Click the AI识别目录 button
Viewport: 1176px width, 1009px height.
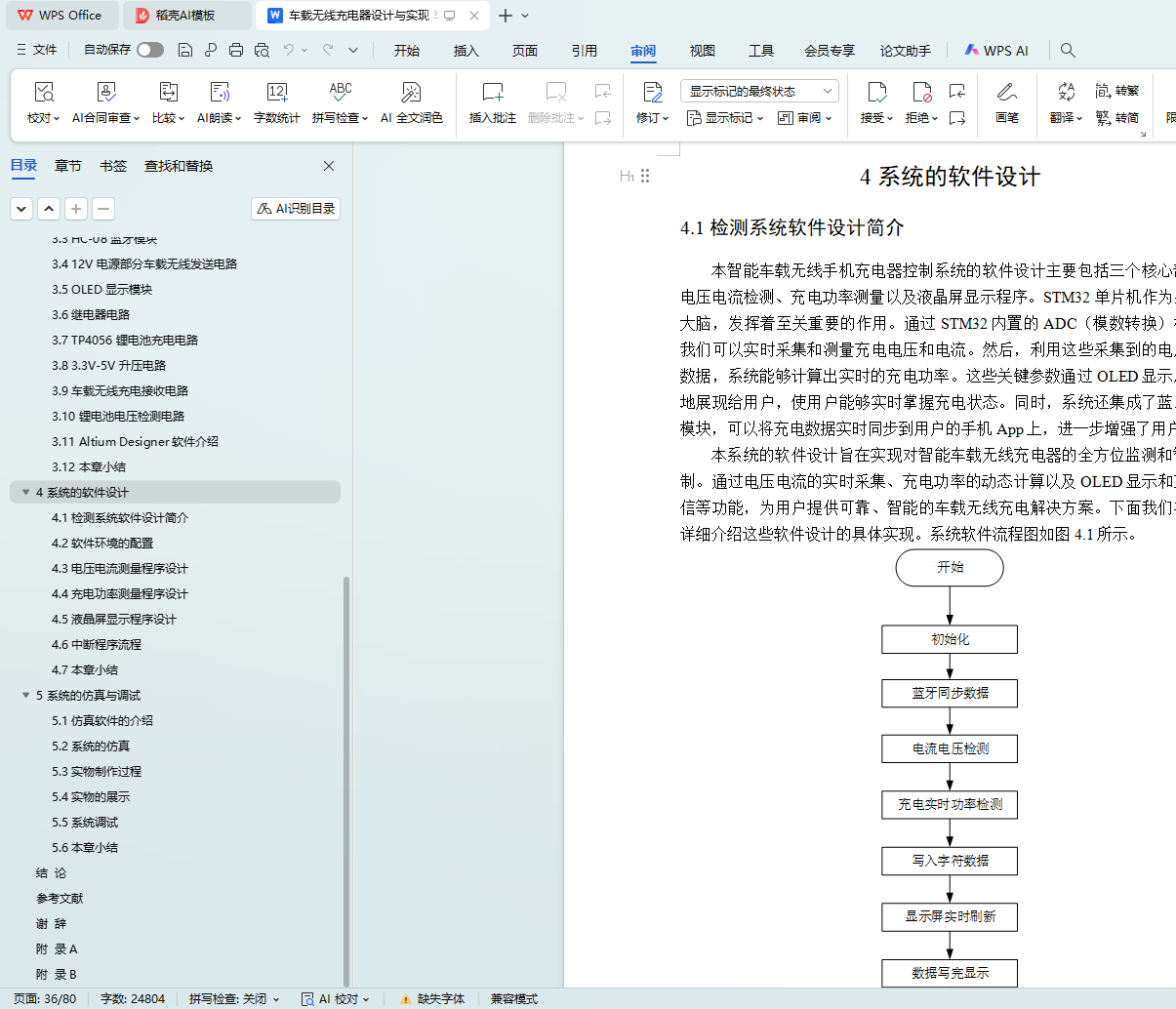296,209
